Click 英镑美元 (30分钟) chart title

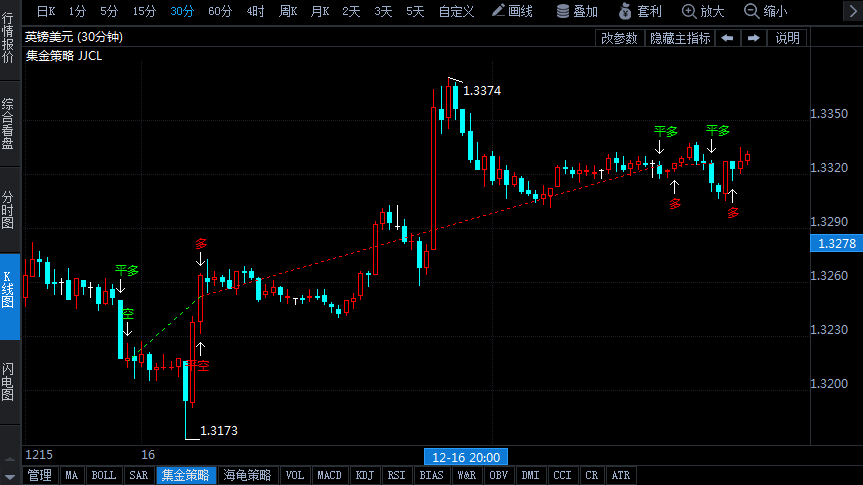click(x=74, y=37)
